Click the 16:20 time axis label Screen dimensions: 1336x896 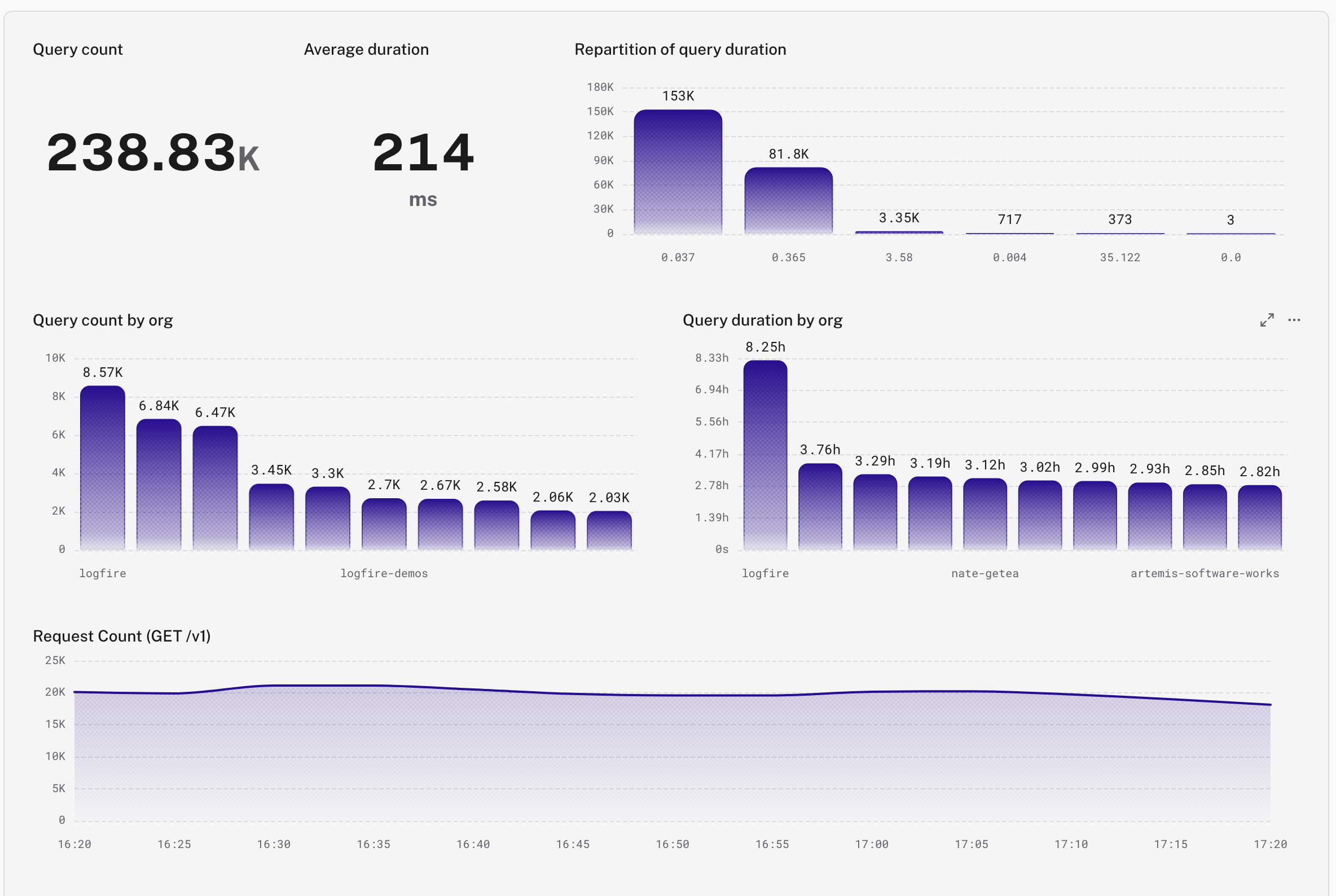coord(74,844)
